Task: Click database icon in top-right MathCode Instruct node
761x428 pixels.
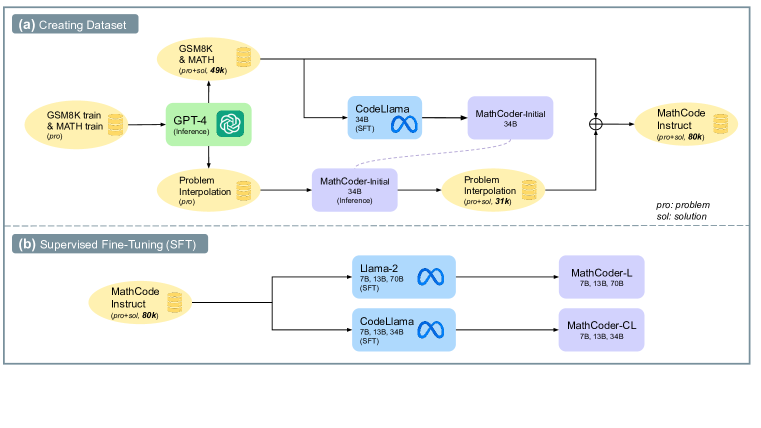Action: (x=721, y=124)
